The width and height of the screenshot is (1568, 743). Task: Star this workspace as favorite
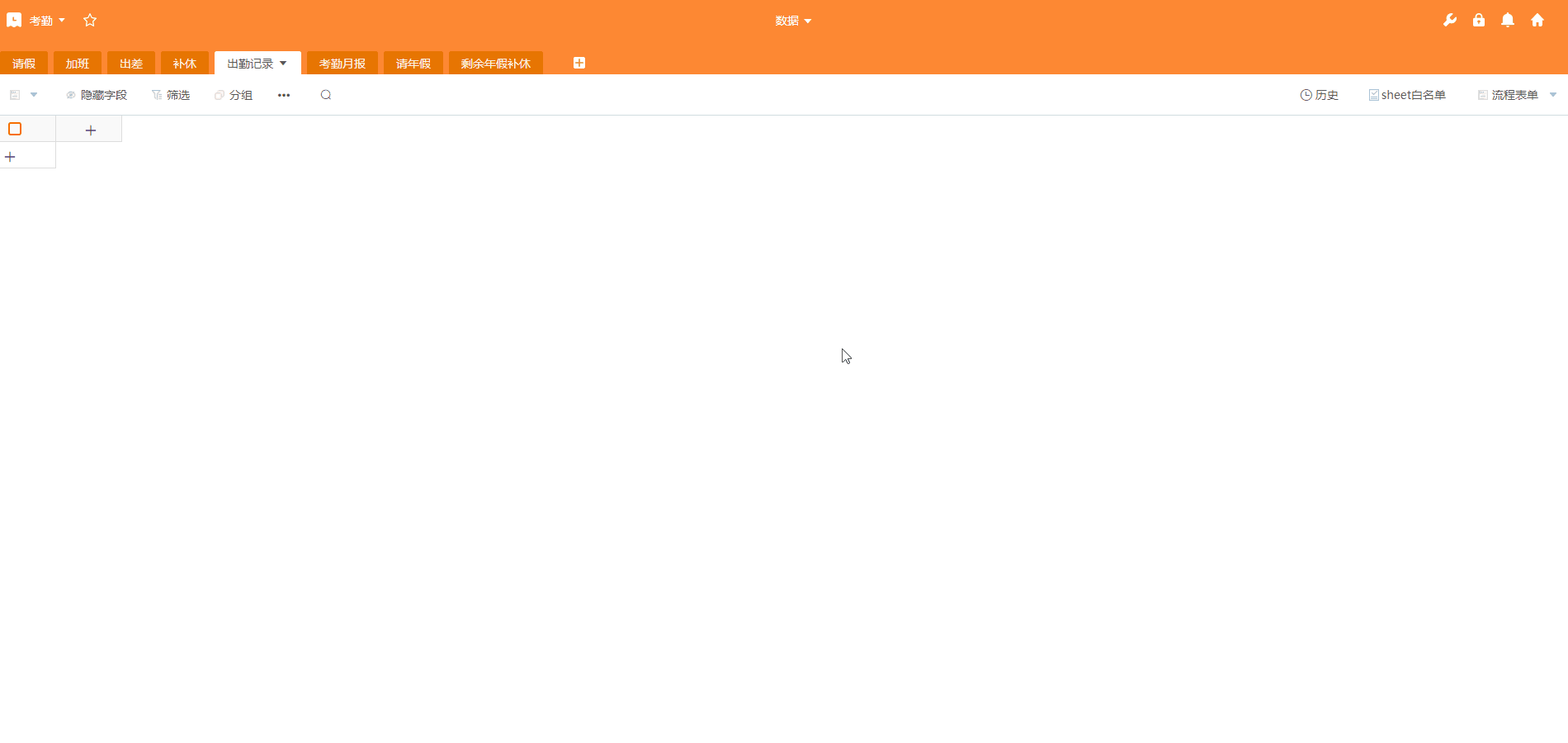click(90, 20)
